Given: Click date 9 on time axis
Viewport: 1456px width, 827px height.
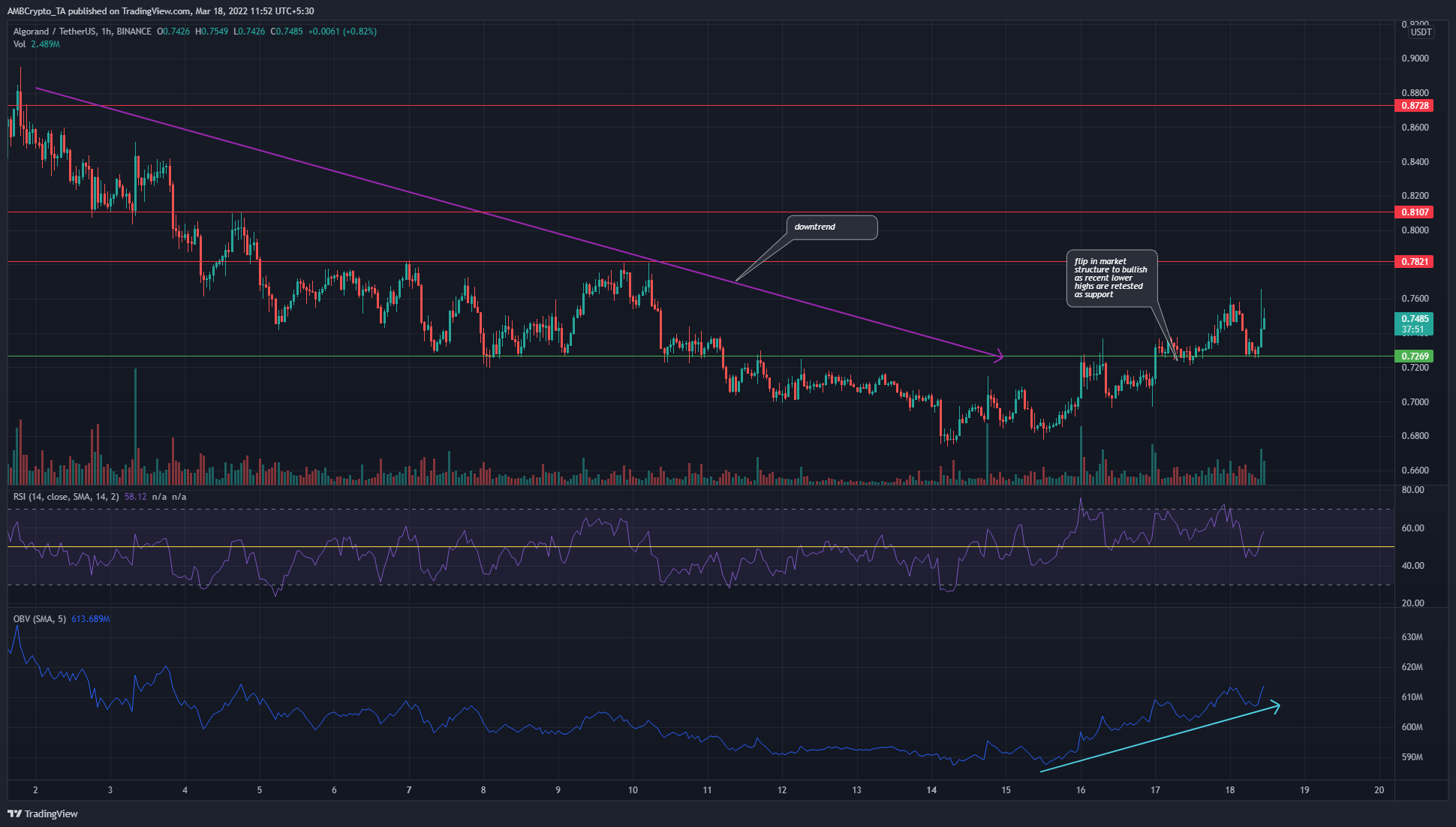Looking at the screenshot, I should 558,789.
